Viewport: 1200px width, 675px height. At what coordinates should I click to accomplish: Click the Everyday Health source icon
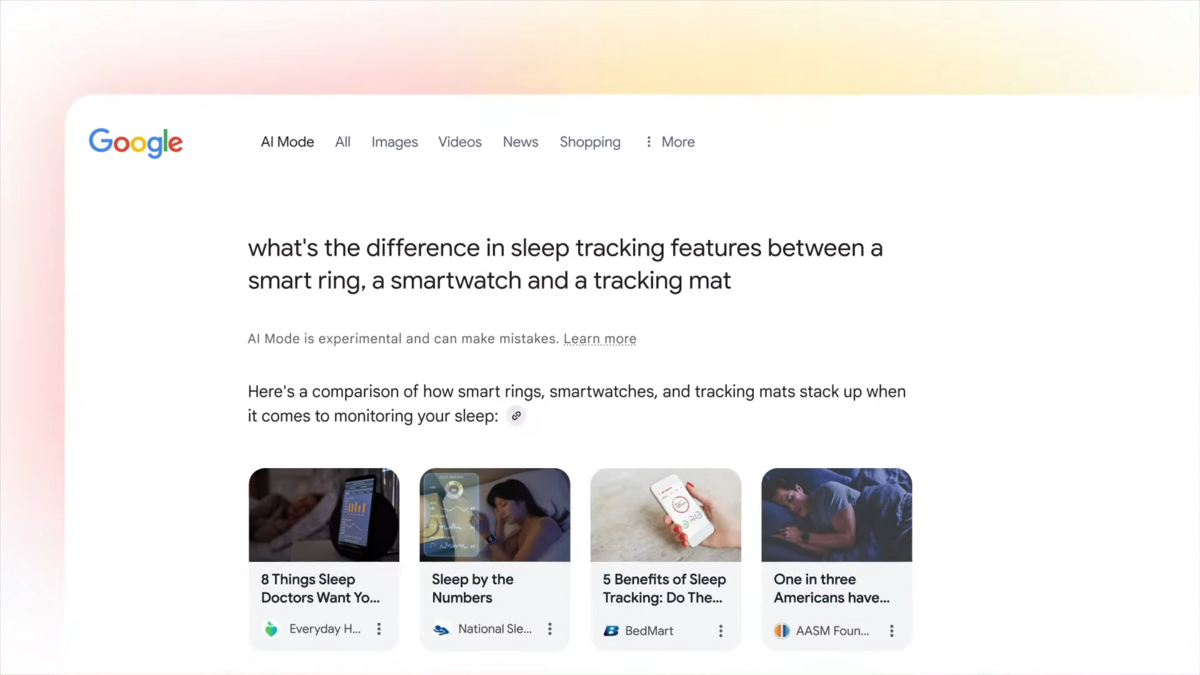(x=270, y=630)
